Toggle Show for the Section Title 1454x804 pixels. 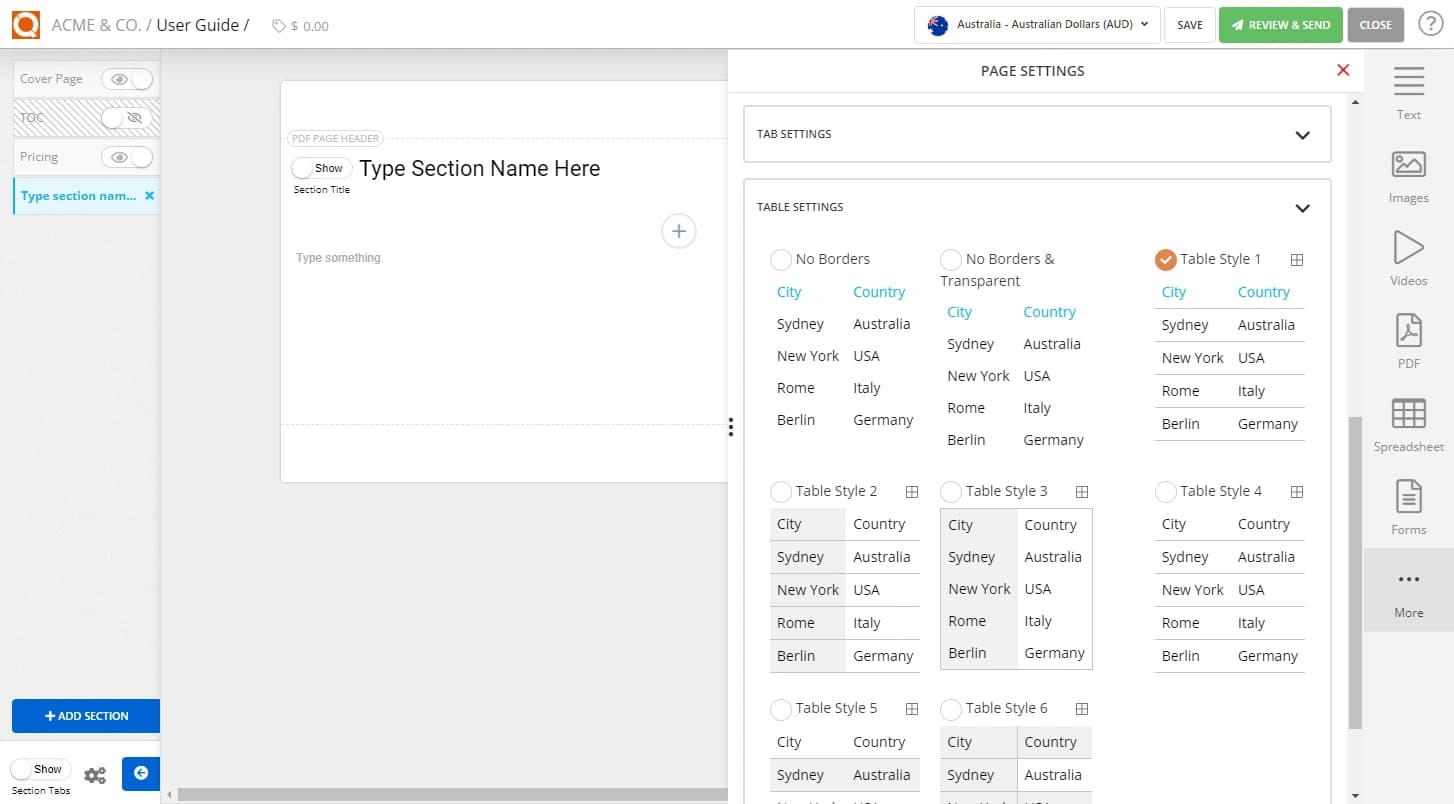coord(320,168)
